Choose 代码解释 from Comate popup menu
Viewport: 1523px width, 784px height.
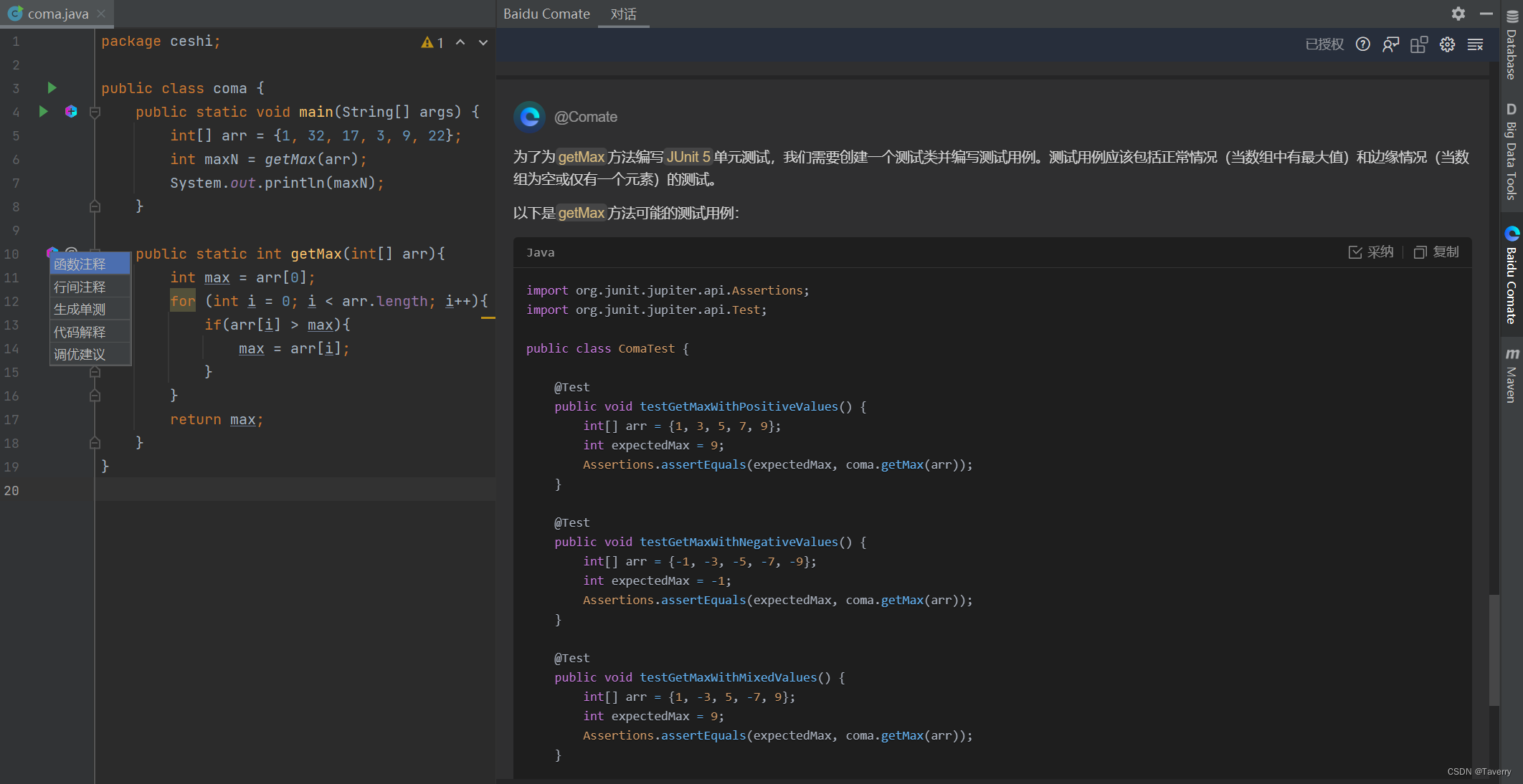click(90, 332)
